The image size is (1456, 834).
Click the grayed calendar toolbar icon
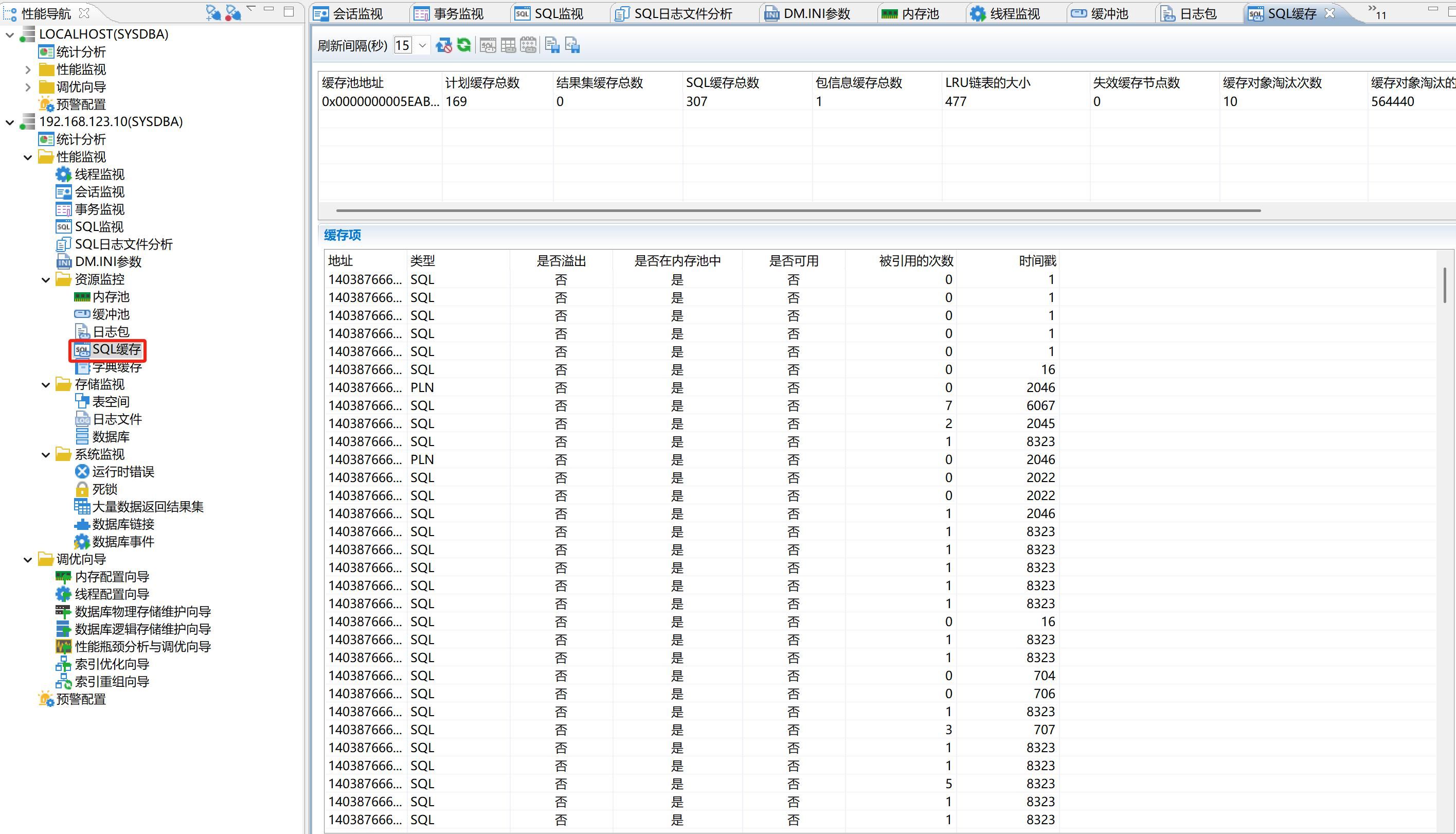[528, 45]
